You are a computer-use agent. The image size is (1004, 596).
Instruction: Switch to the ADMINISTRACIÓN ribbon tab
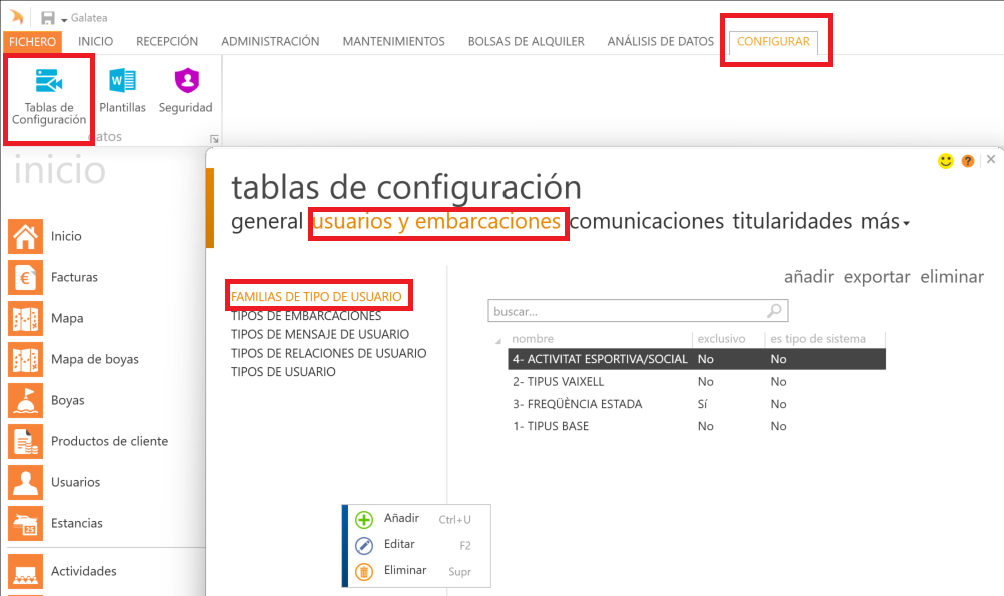pos(270,42)
